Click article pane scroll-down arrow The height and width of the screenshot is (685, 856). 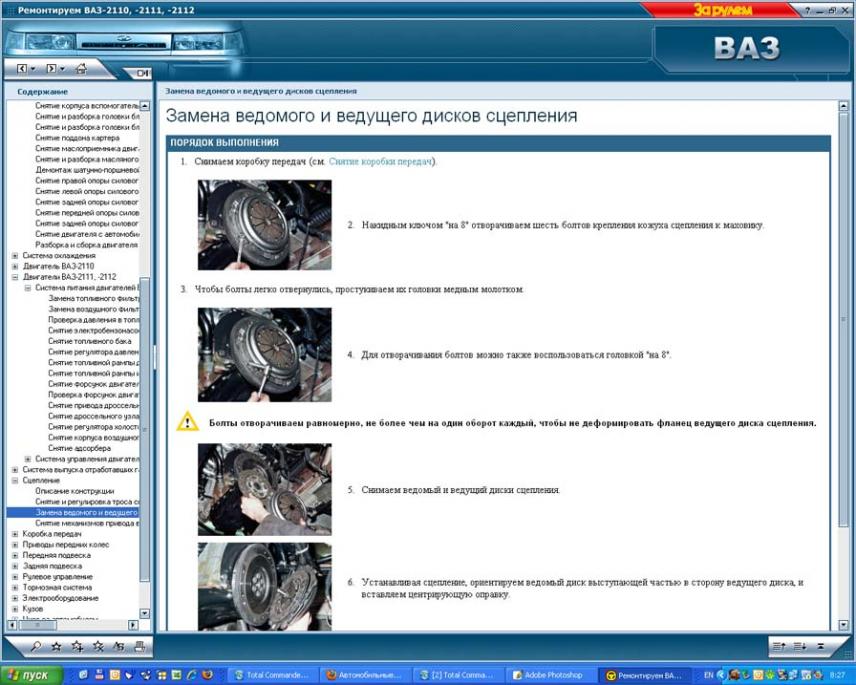pos(843,625)
